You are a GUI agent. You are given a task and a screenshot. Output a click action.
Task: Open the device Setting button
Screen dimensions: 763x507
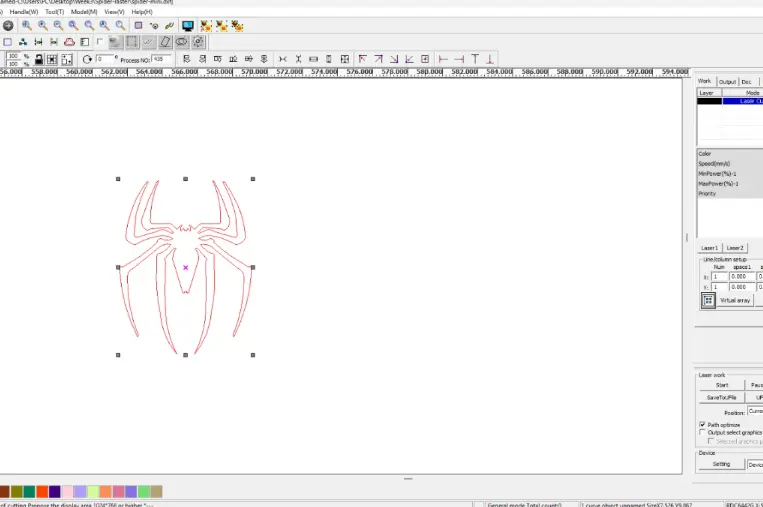point(722,464)
